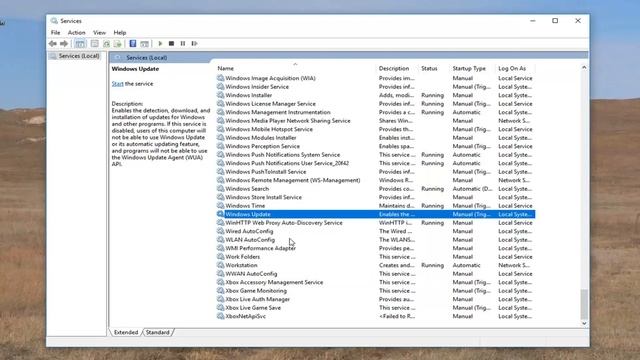640x360 pixels.
Task: Click the gear icon beside WLAN AutoConfig
Action: 220,240
